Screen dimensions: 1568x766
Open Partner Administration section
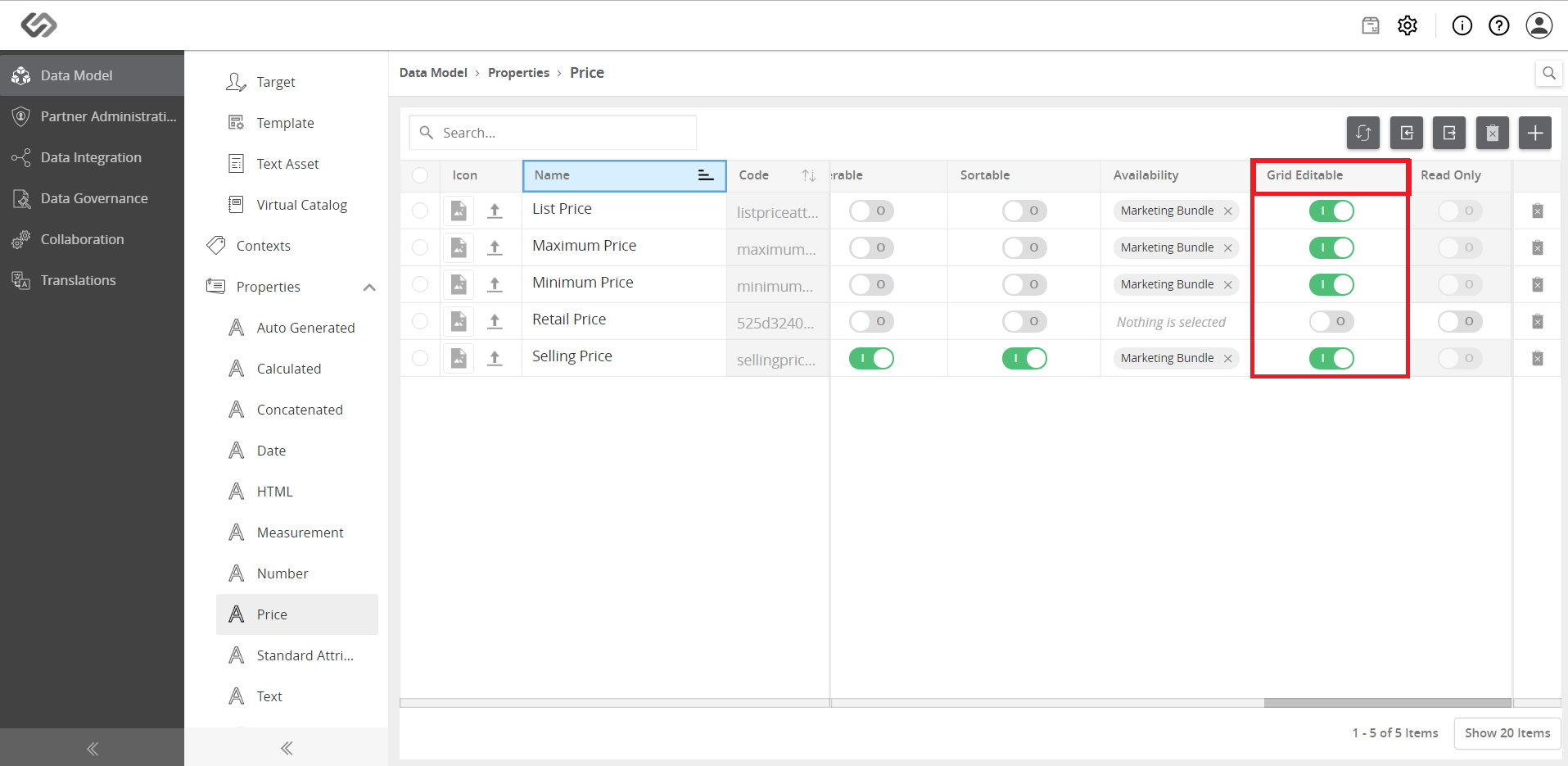pos(92,116)
